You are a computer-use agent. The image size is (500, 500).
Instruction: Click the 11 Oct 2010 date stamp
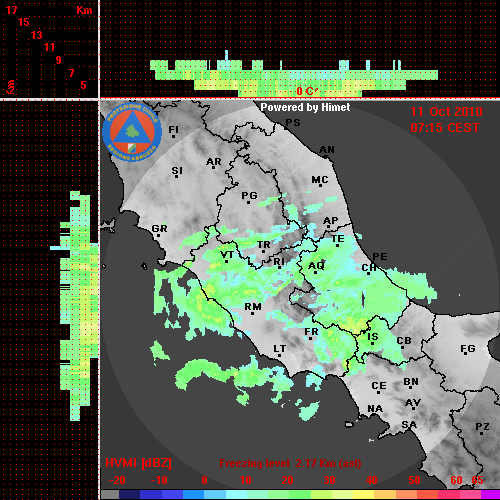point(446,112)
